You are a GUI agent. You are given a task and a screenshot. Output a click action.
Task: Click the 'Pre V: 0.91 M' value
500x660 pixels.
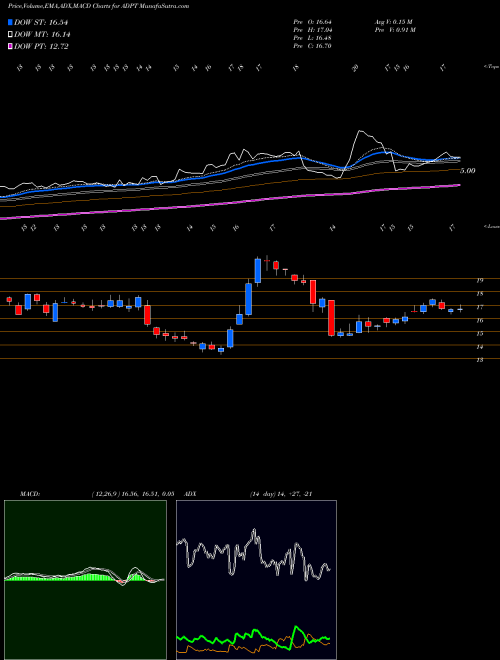tap(395, 30)
